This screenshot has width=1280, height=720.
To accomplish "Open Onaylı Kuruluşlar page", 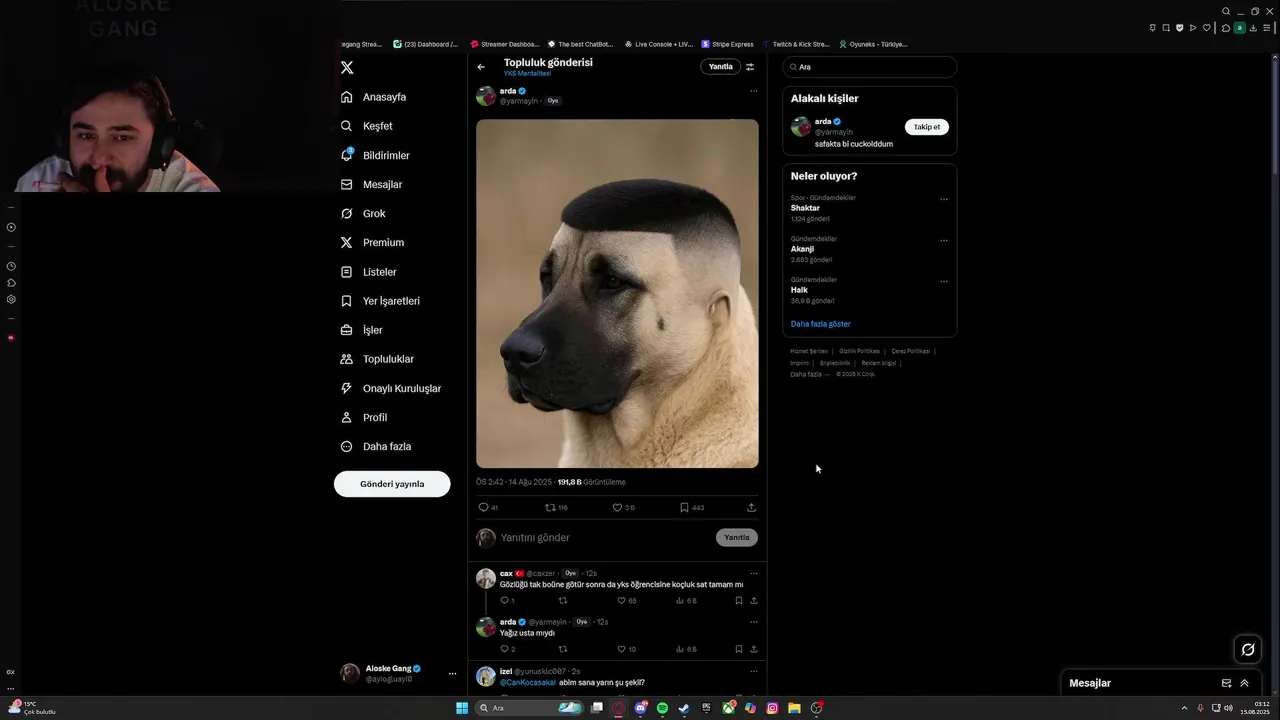I will [391, 388].
